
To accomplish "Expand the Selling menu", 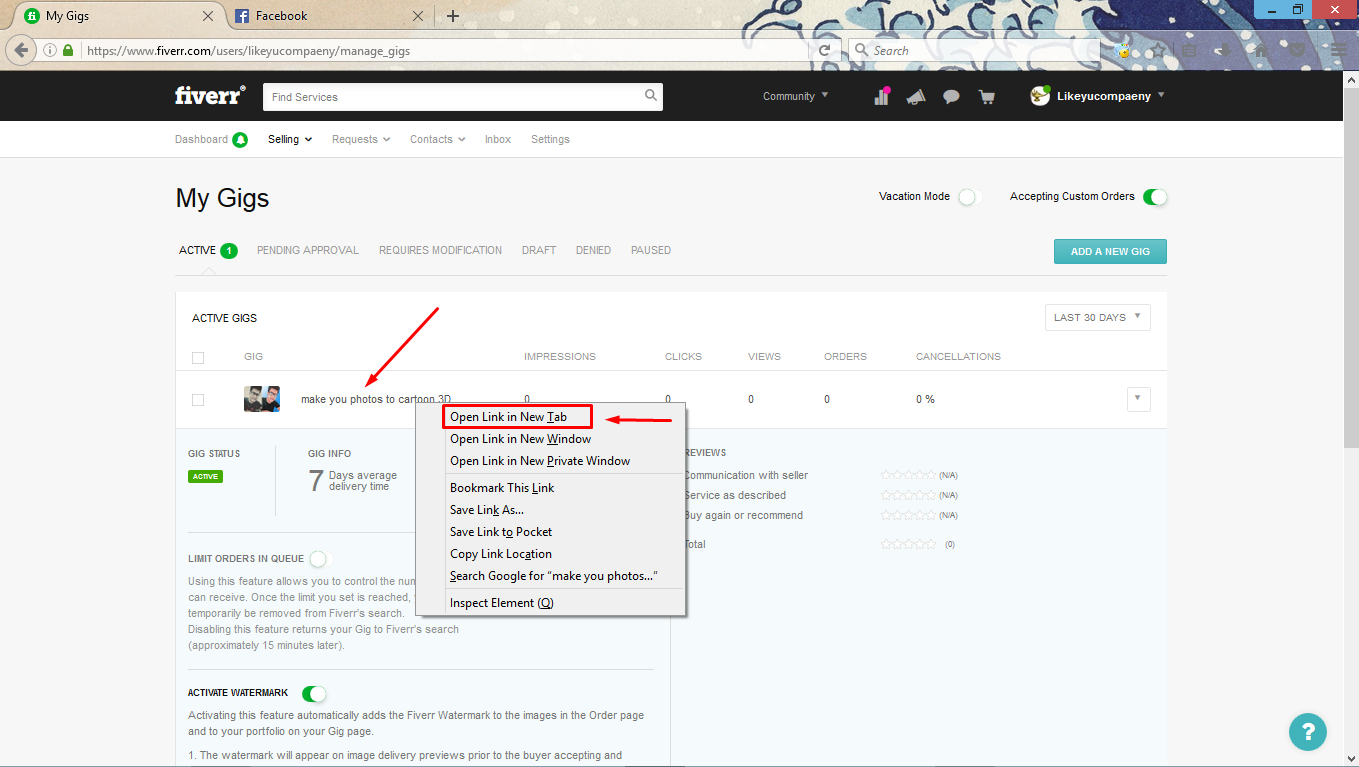I will click(290, 139).
